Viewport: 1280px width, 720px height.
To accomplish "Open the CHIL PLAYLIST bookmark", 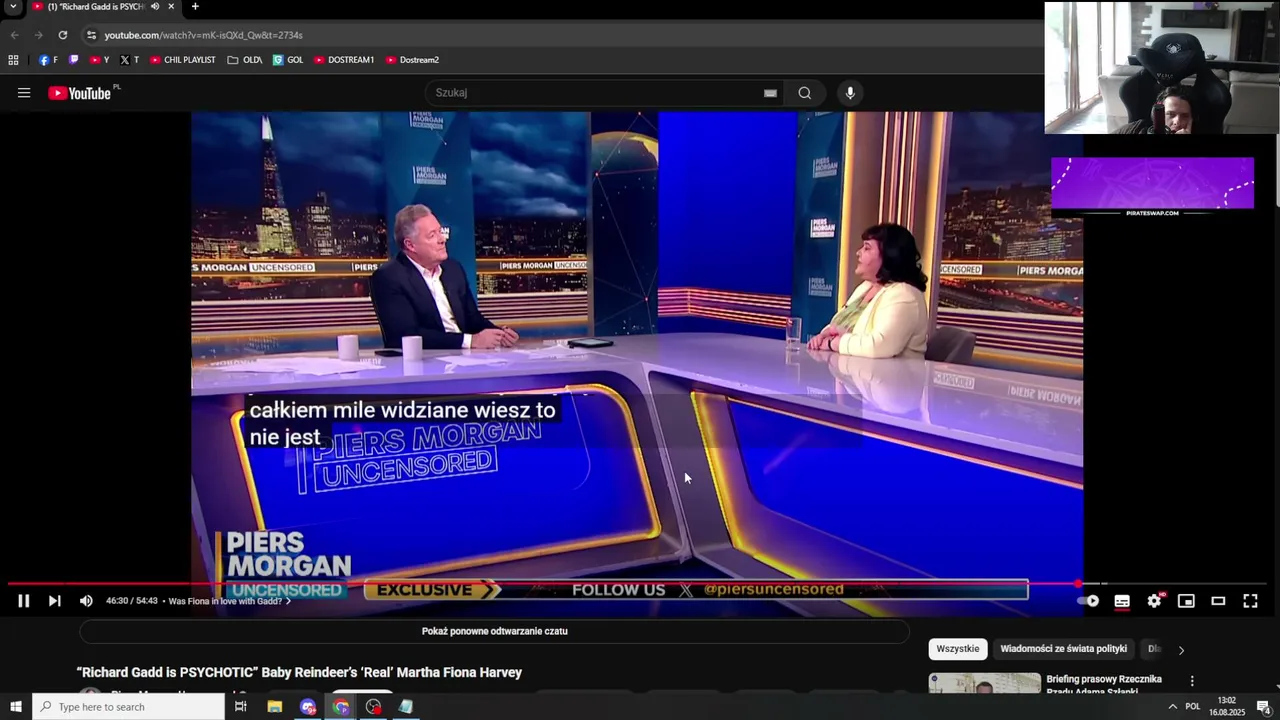I will (183, 60).
